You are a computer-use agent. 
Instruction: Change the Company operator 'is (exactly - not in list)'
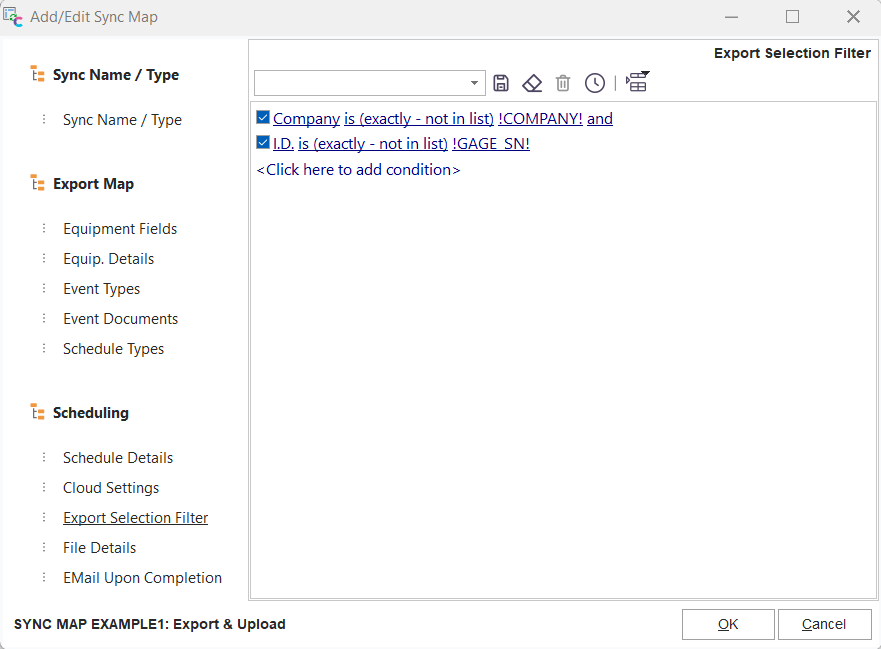(x=419, y=119)
